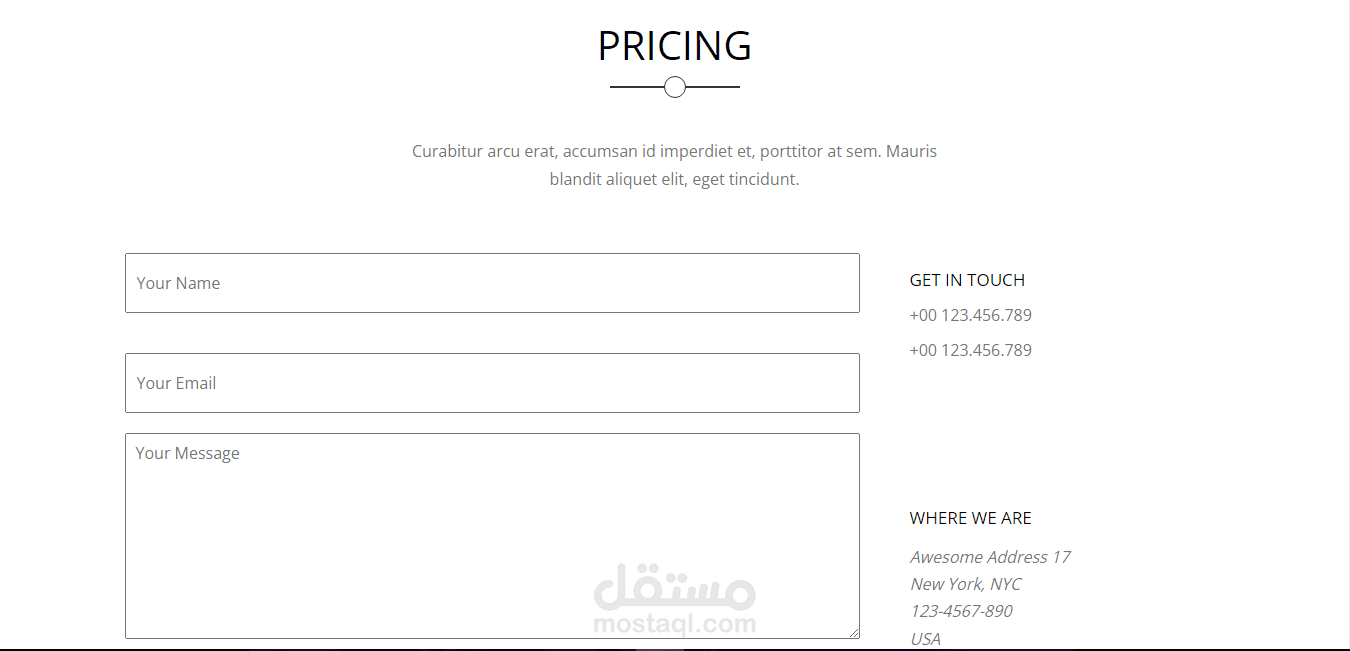Image resolution: width=1350 pixels, height=651 pixels.
Task: Click the second +00 123.456.789 phone number
Action: tap(970, 350)
